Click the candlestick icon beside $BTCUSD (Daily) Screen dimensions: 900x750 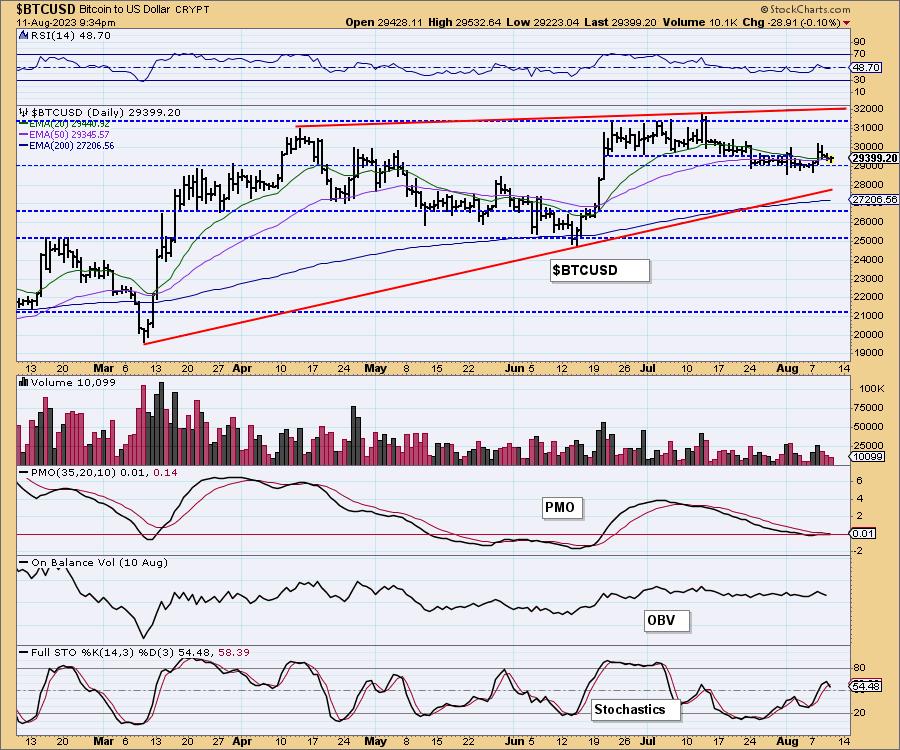point(24,112)
